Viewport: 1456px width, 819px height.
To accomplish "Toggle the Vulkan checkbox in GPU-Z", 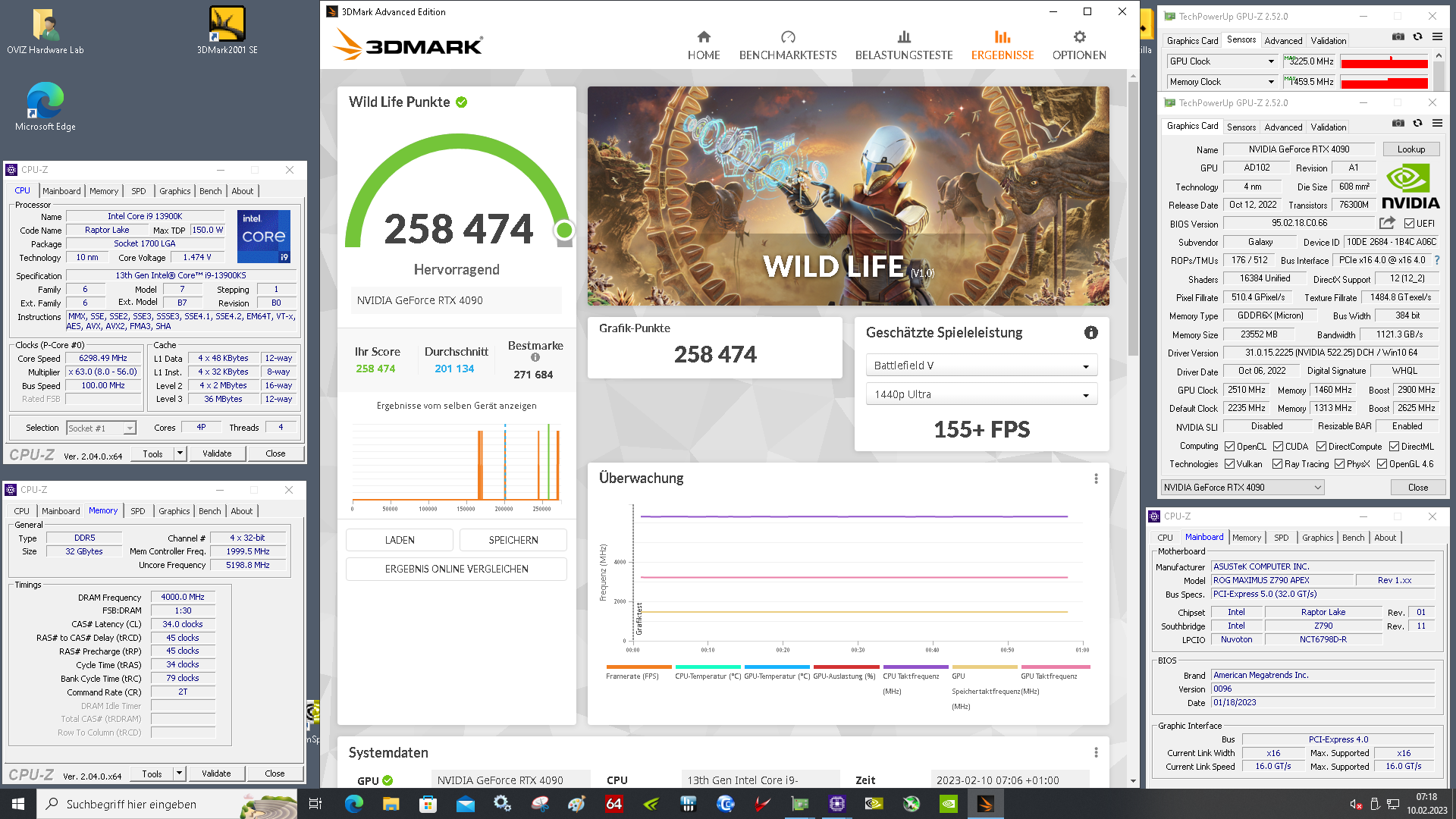I will point(1229,464).
